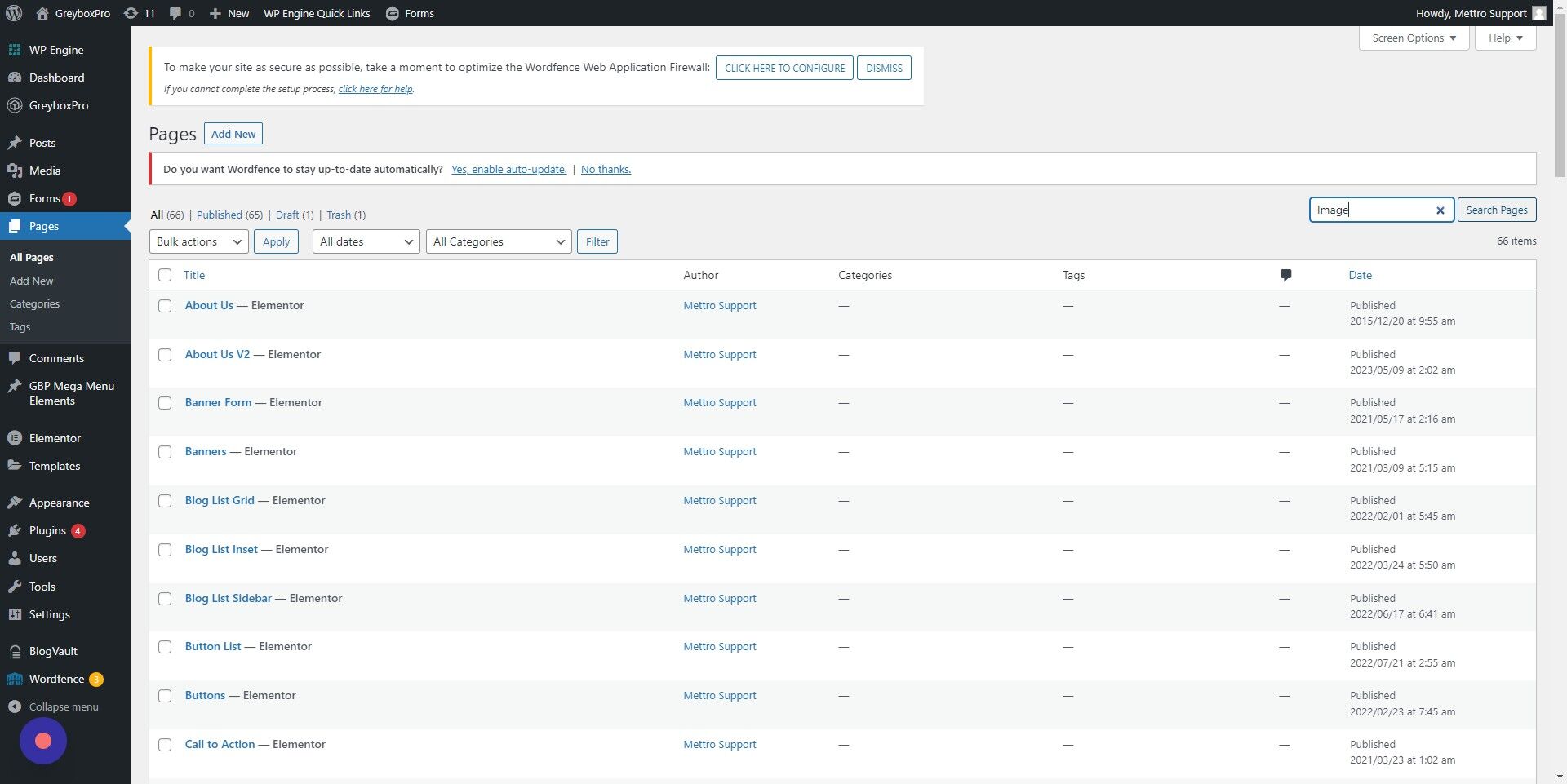Image resolution: width=1567 pixels, height=784 pixels.
Task: Select the Media sidebar icon
Action: click(x=16, y=171)
